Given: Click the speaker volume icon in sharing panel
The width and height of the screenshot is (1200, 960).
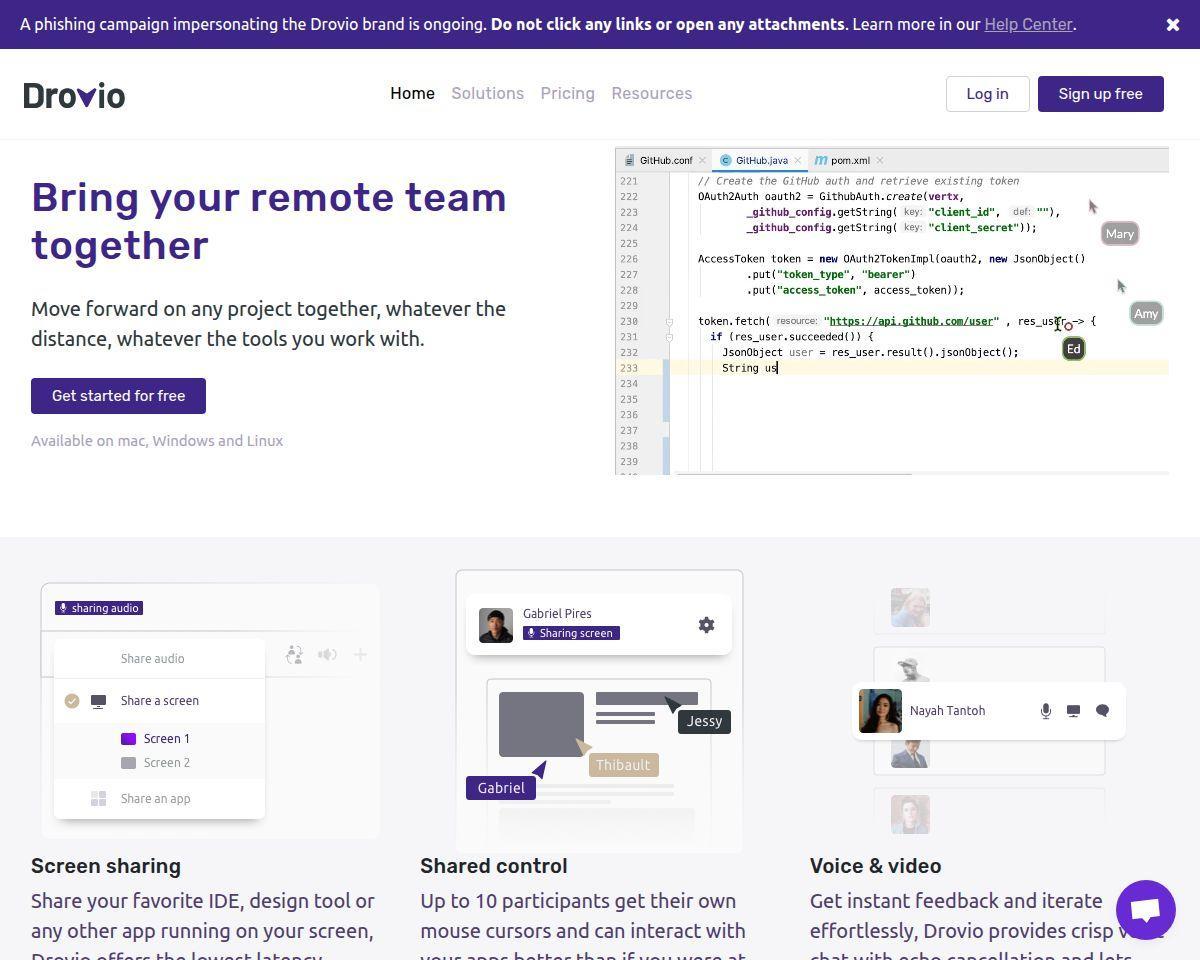Looking at the screenshot, I should [327, 655].
